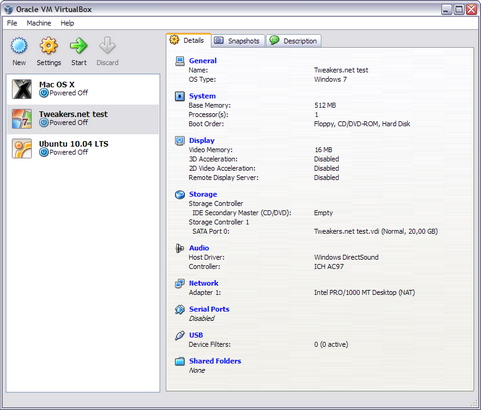Open the Display settings link
Screen dimensions: 481x410
[x=202, y=140]
